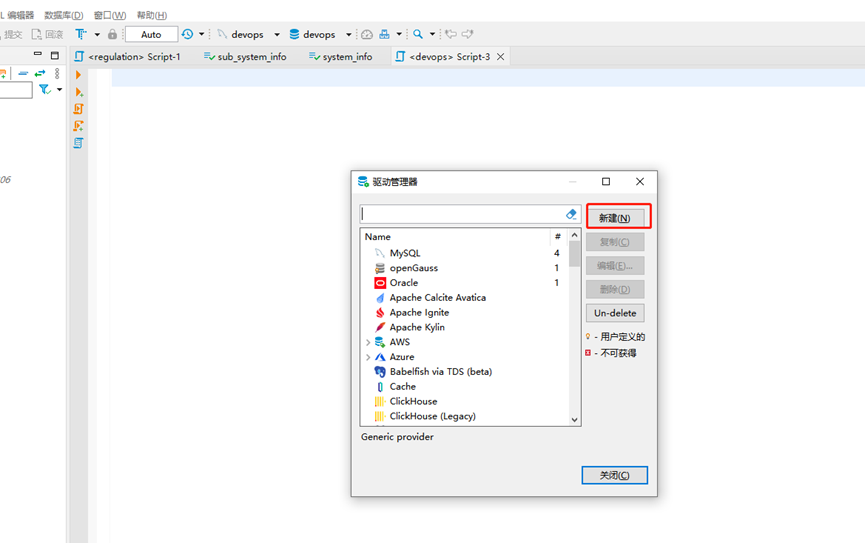The image size is (865, 543).
Task: Open the dropdown arrow after devops database
Action: (349, 34)
